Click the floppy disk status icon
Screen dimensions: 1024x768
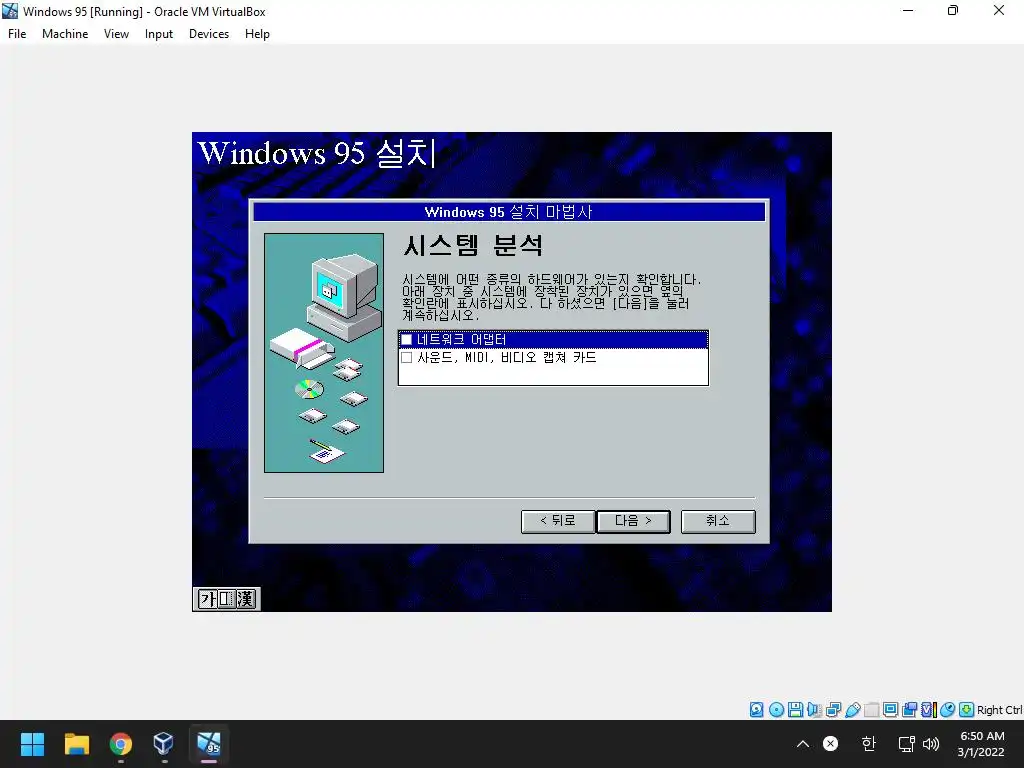point(795,710)
